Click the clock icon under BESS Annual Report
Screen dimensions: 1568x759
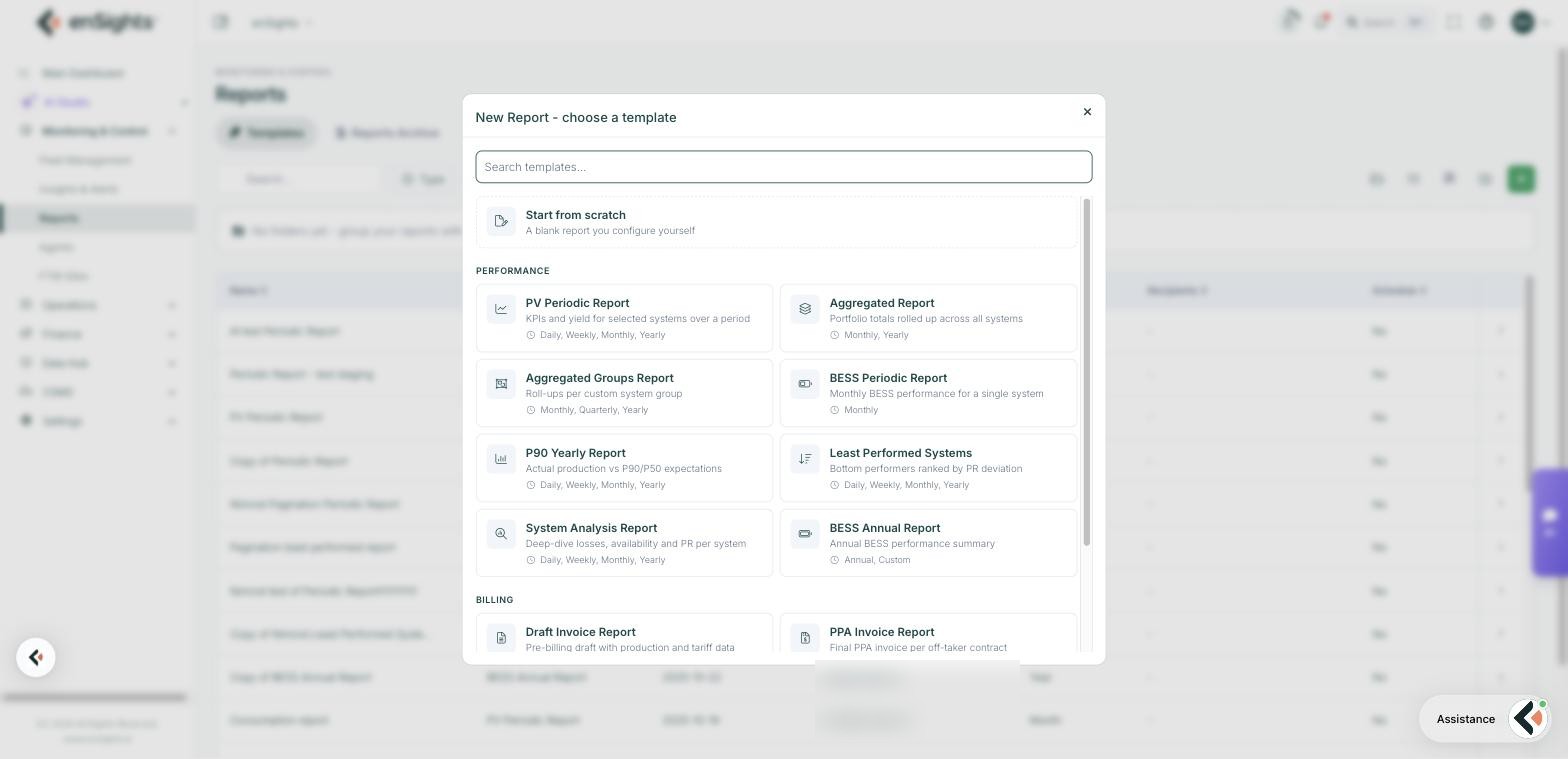click(835, 560)
